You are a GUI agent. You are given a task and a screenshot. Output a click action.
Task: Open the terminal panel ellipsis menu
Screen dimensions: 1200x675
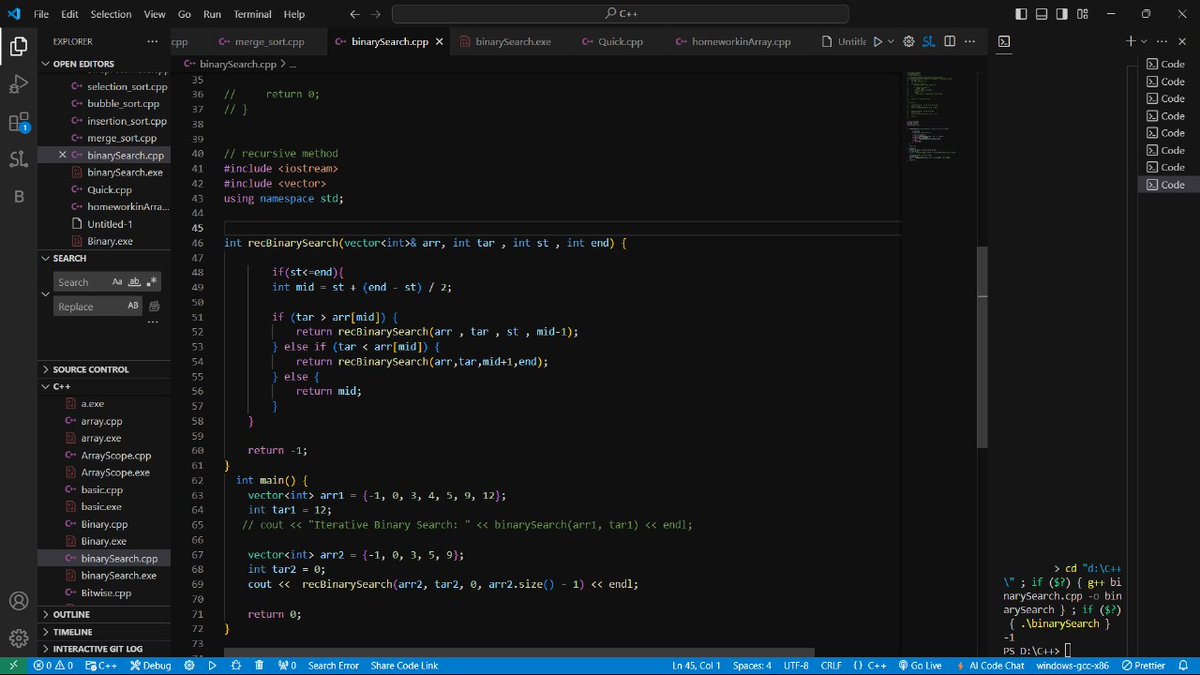[x=1162, y=42]
